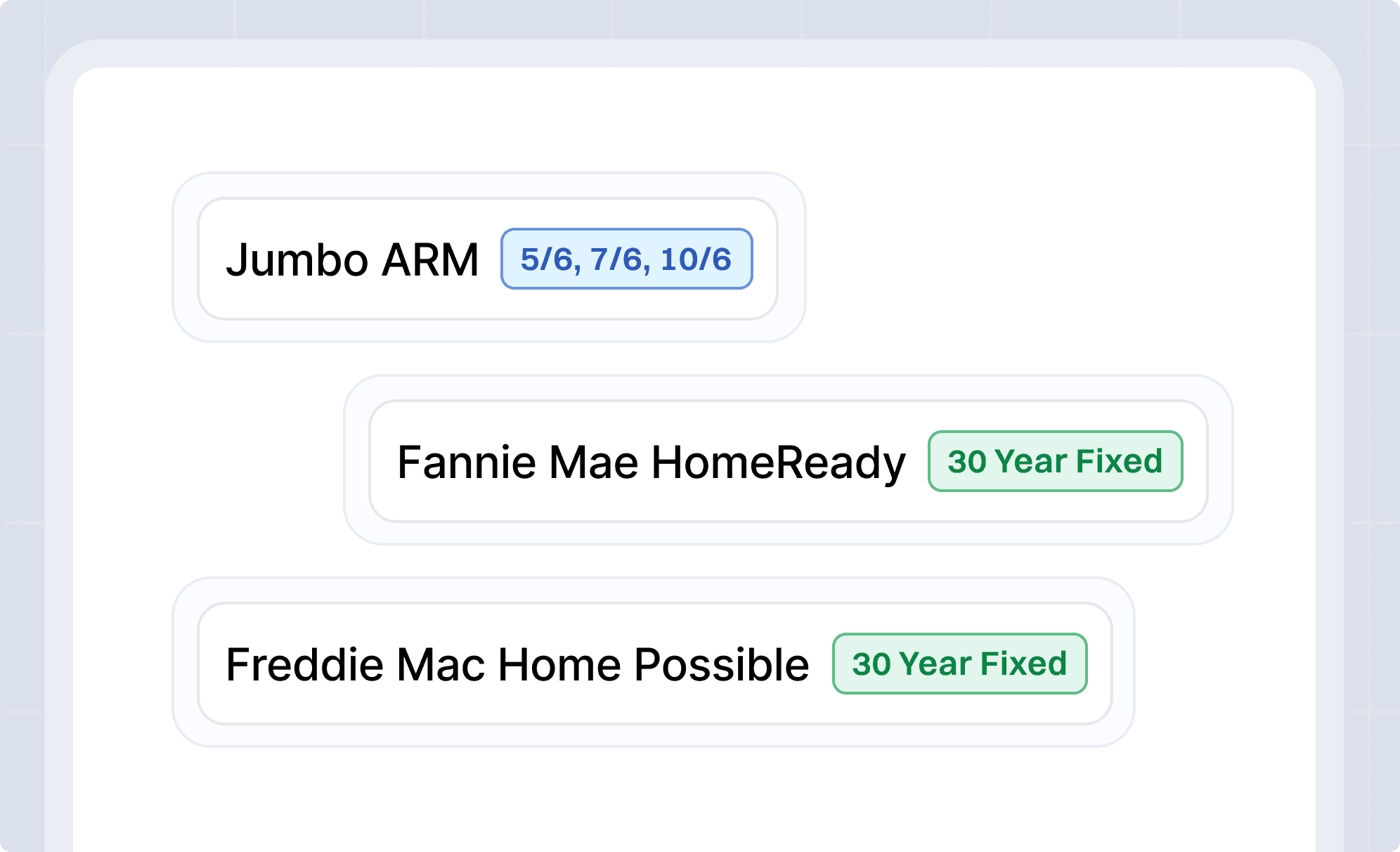Image resolution: width=1400 pixels, height=852 pixels.
Task: Click the word "ARM" in the first card
Action: (430, 260)
